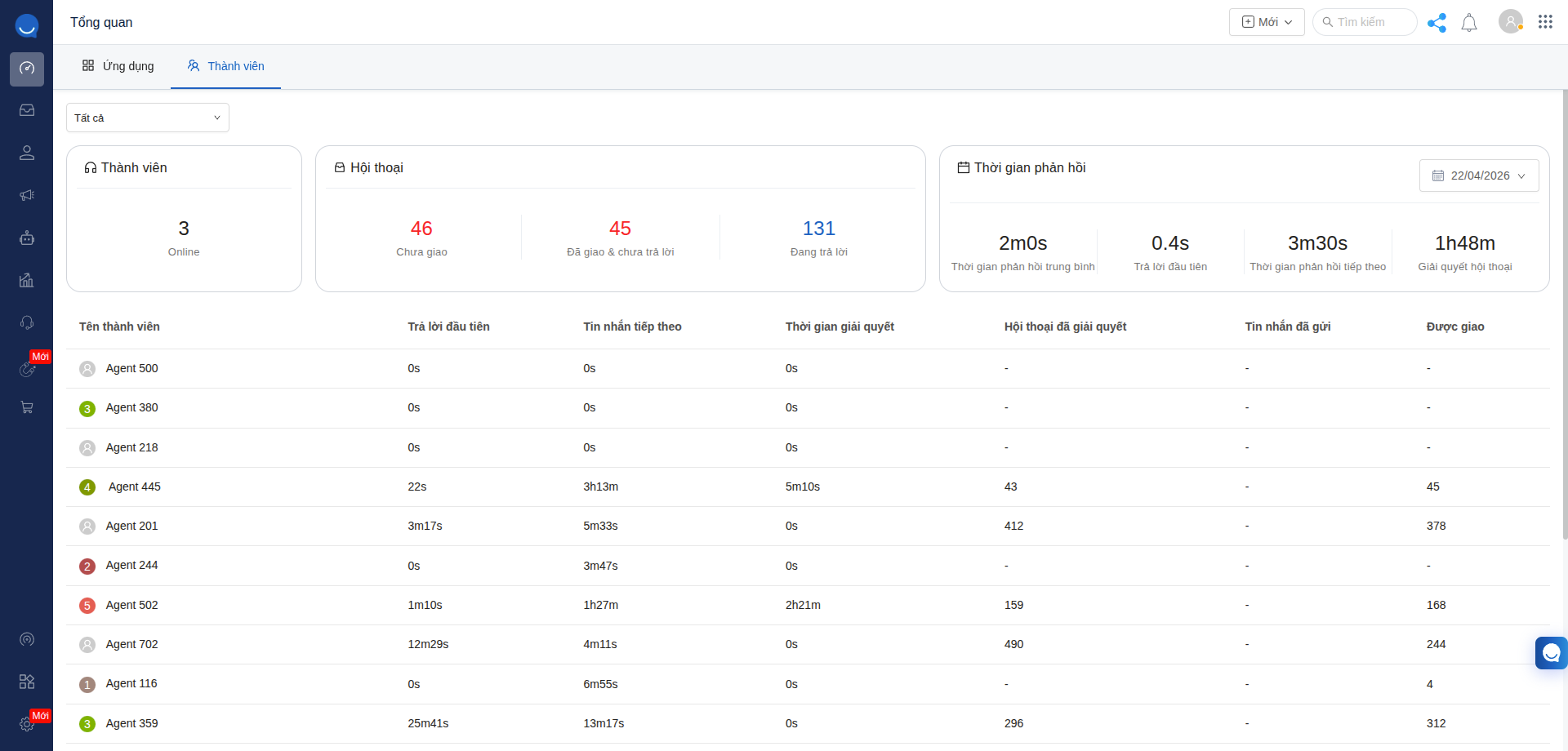Switch to the 'Ứng dụng' tab
The height and width of the screenshot is (751, 1568).
click(x=118, y=66)
